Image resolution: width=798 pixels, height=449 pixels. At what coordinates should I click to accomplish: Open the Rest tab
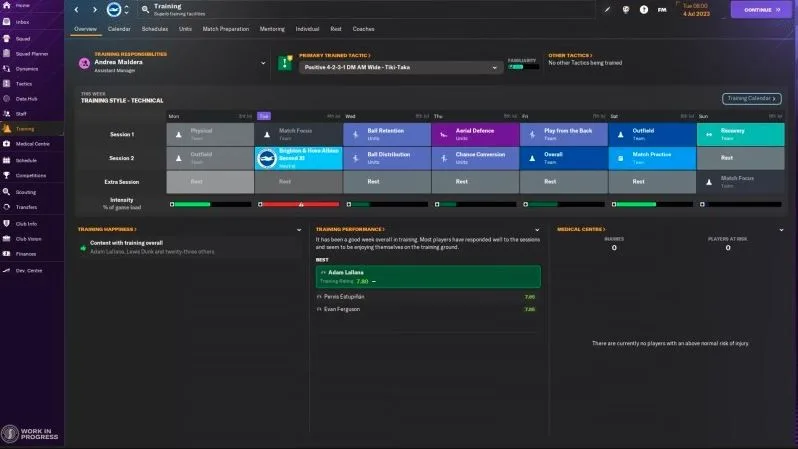(336, 29)
